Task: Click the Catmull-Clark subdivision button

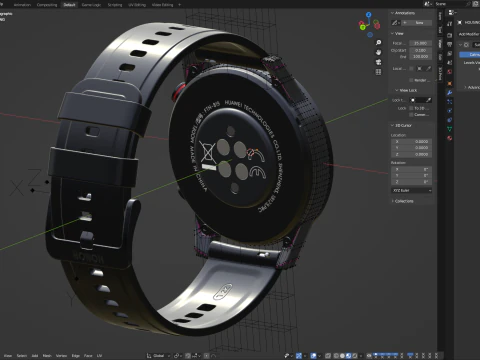Action: 470,54
